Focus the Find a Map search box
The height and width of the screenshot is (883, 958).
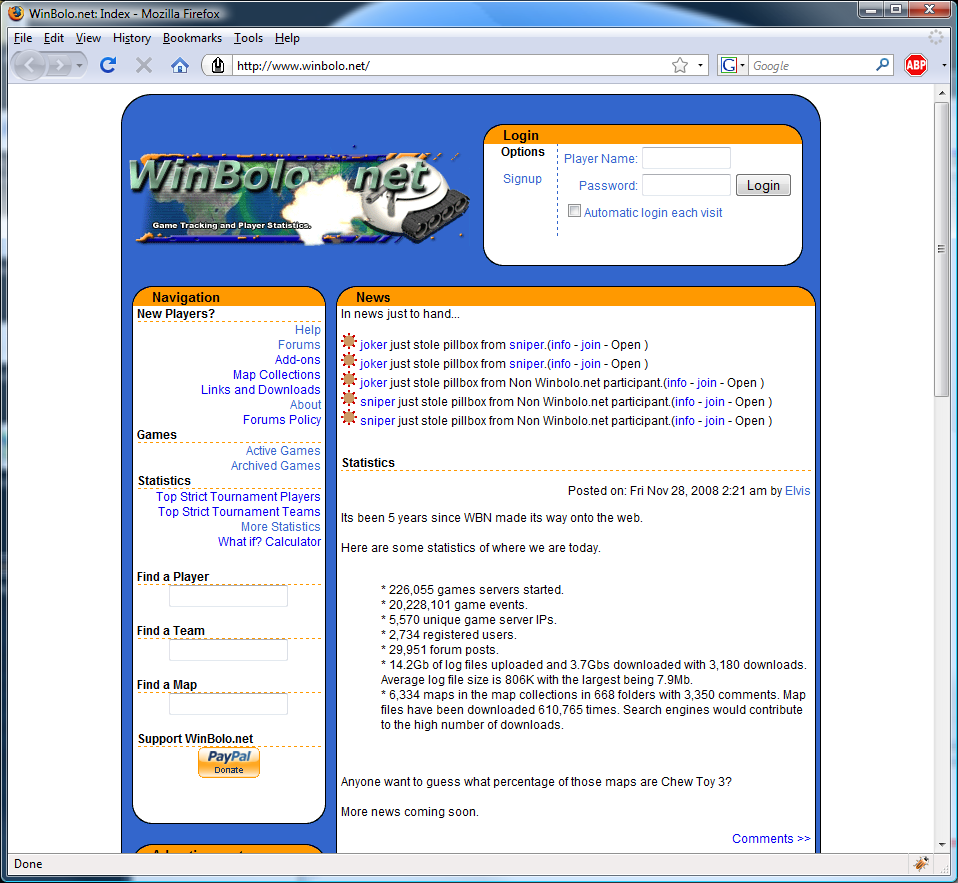[x=228, y=704]
